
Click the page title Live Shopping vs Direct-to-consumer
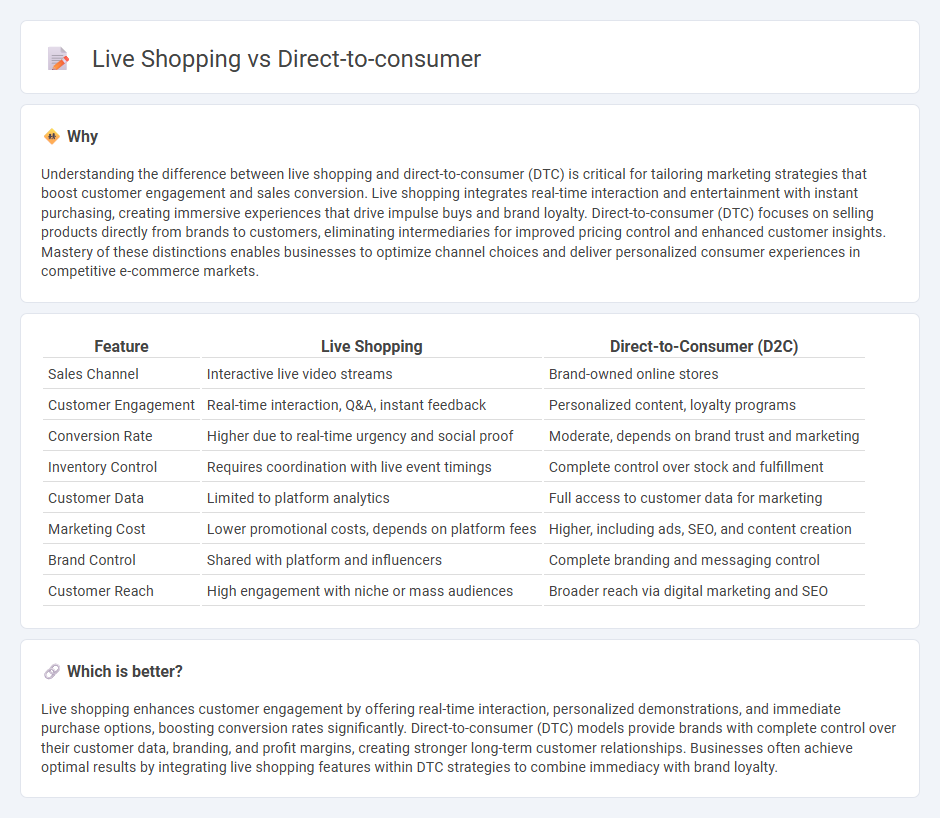(x=287, y=59)
